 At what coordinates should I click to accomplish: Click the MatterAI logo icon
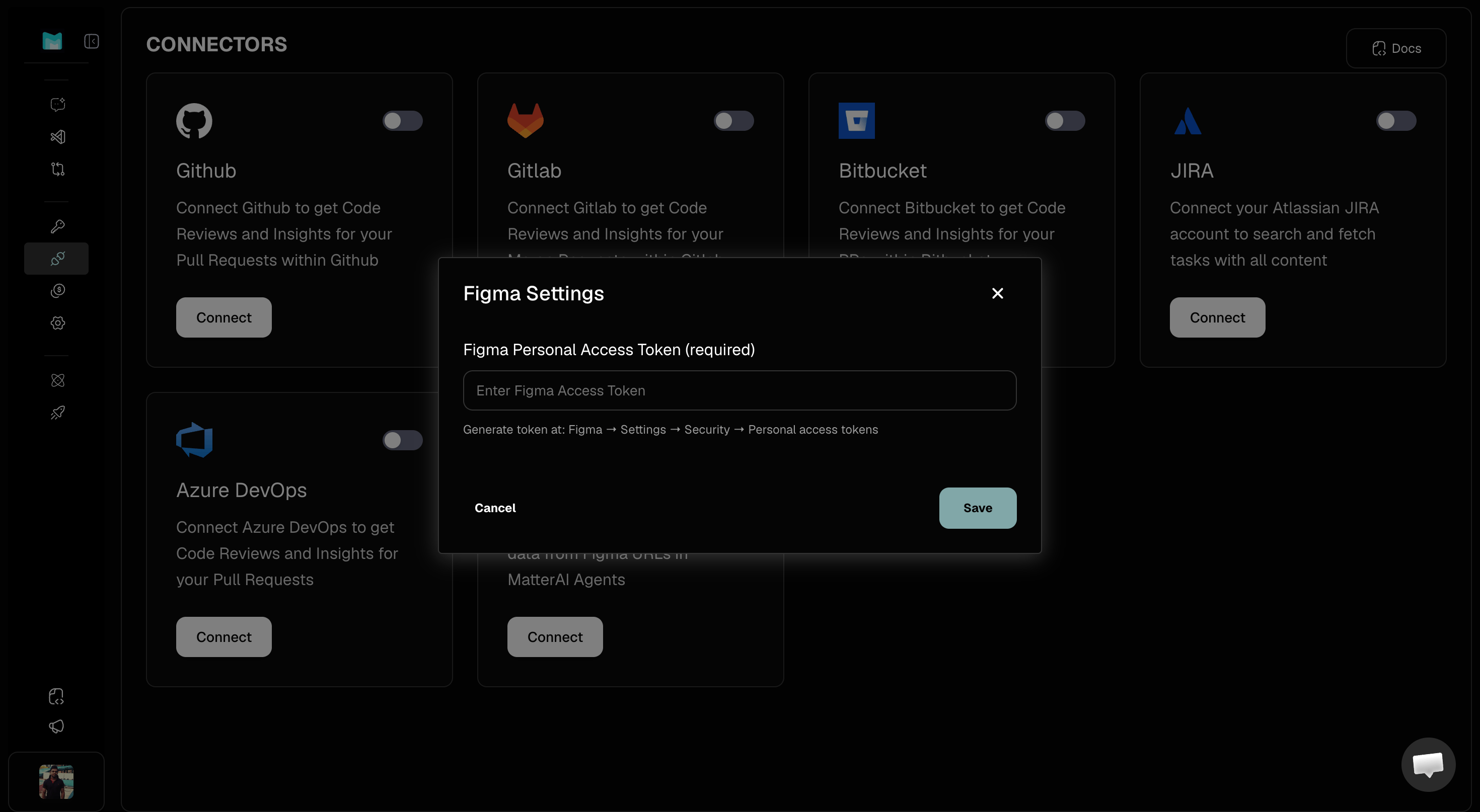tap(52, 41)
